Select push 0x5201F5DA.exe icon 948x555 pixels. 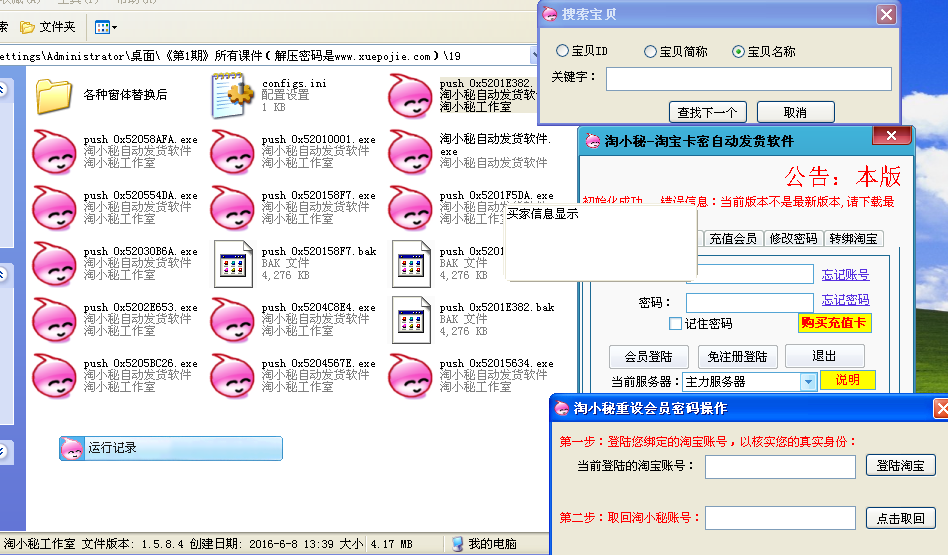tap(410, 208)
